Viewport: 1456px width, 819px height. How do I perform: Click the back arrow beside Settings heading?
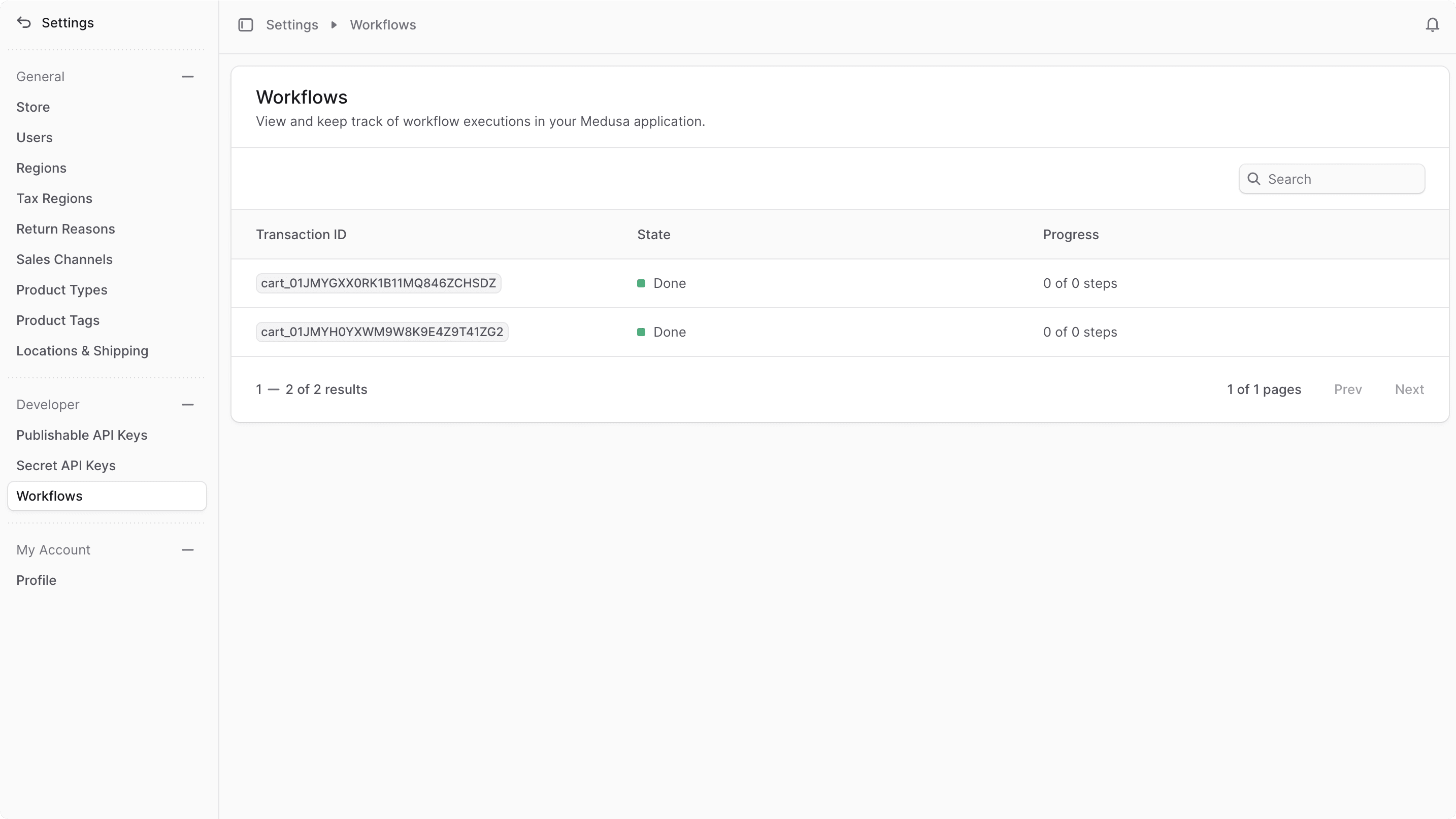tap(23, 23)
